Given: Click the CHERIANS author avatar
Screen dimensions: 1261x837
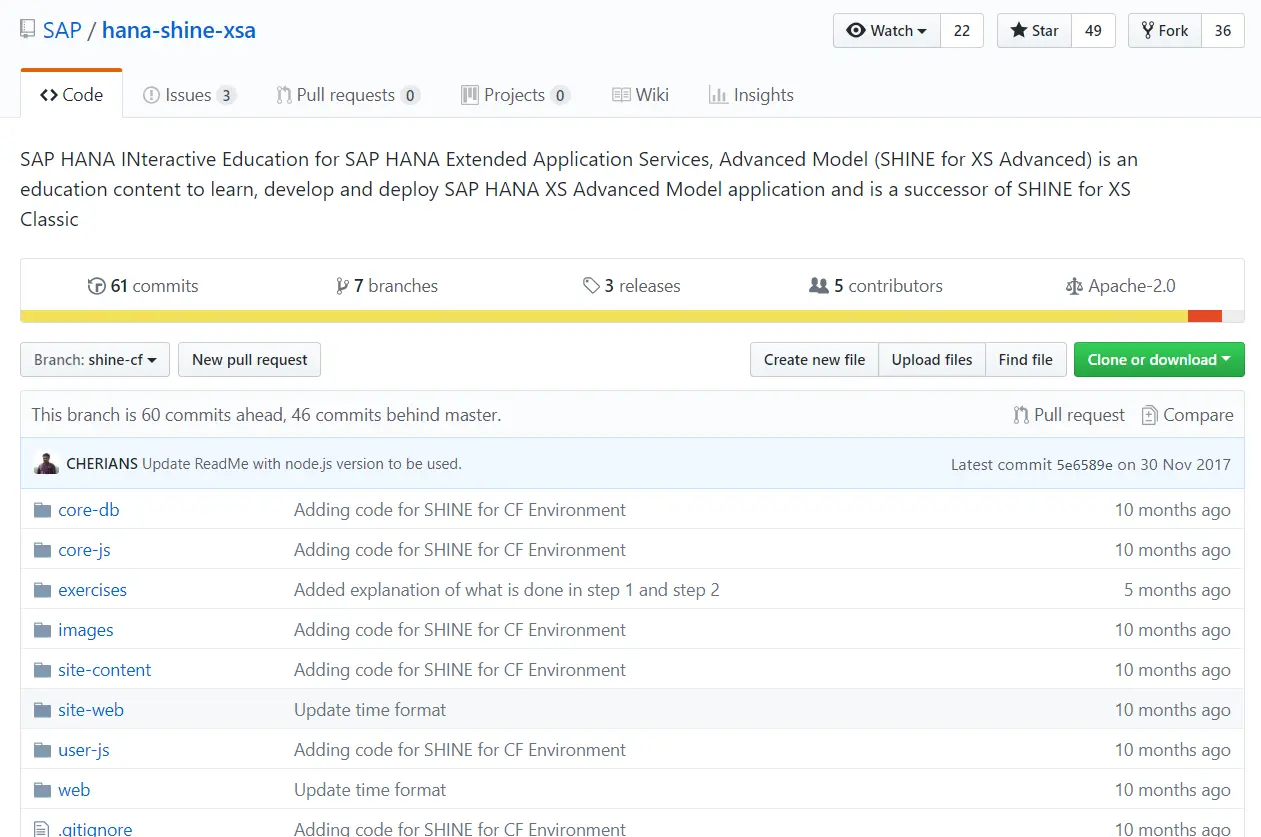Looking at the screenshot, I should 46,464.
